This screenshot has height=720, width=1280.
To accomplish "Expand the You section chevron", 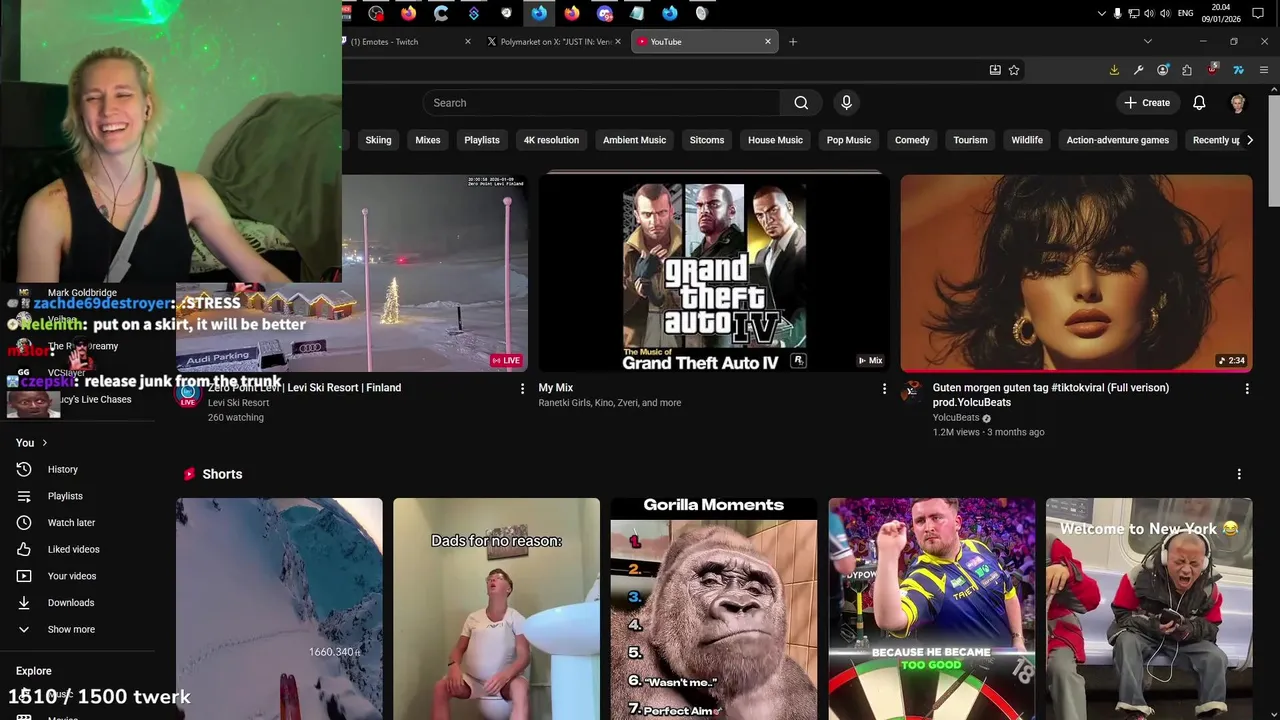I will 45,443.
